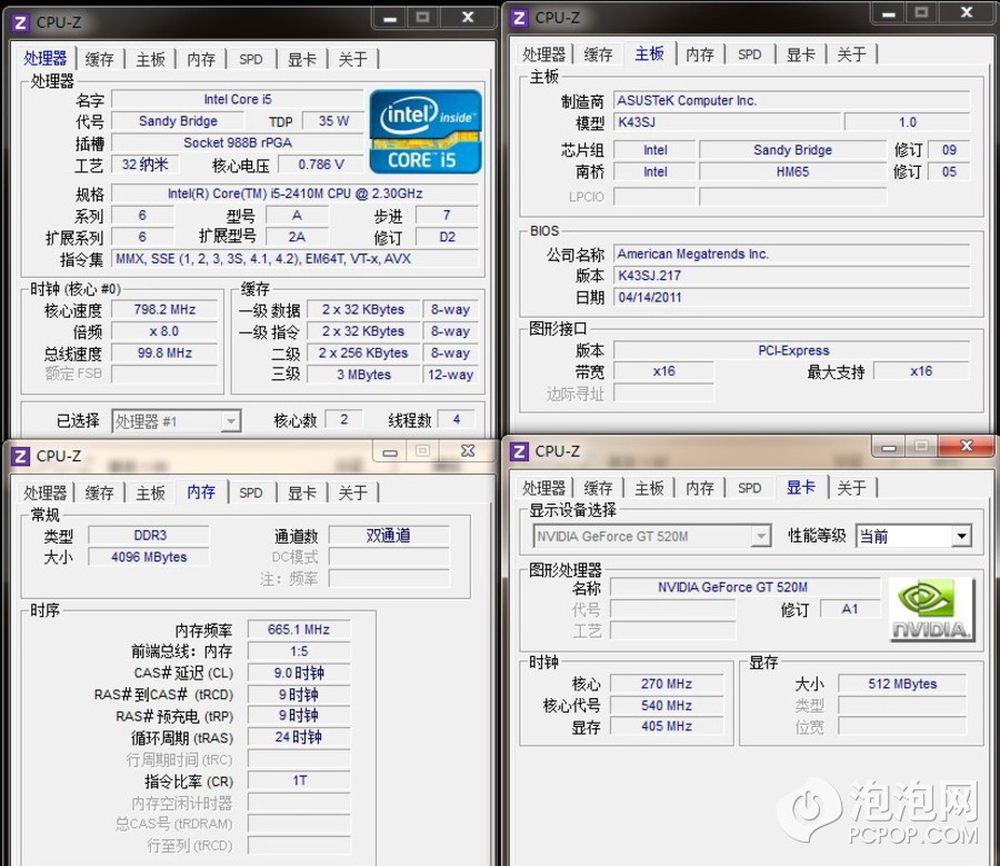Click the CPU-Z logo in the memory window title bar
Image resolution: width=1000 pixels, height=866 pixels.
20,456
